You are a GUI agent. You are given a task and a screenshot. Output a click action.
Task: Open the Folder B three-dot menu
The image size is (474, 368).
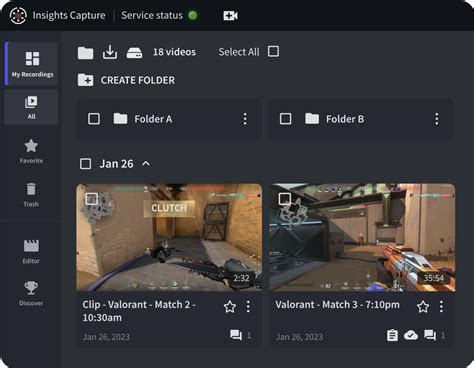click(437, 119)
